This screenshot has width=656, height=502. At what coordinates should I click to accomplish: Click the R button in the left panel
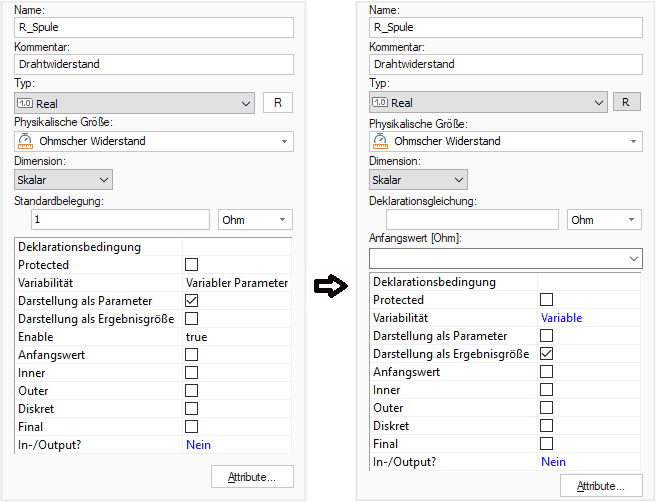(278, 102)
